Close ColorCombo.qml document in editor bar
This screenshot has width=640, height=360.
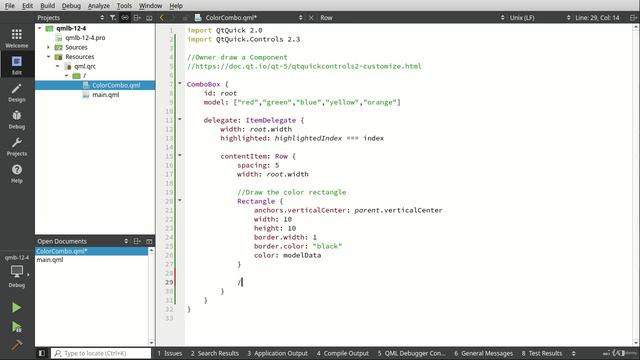[x=311, y=18]
